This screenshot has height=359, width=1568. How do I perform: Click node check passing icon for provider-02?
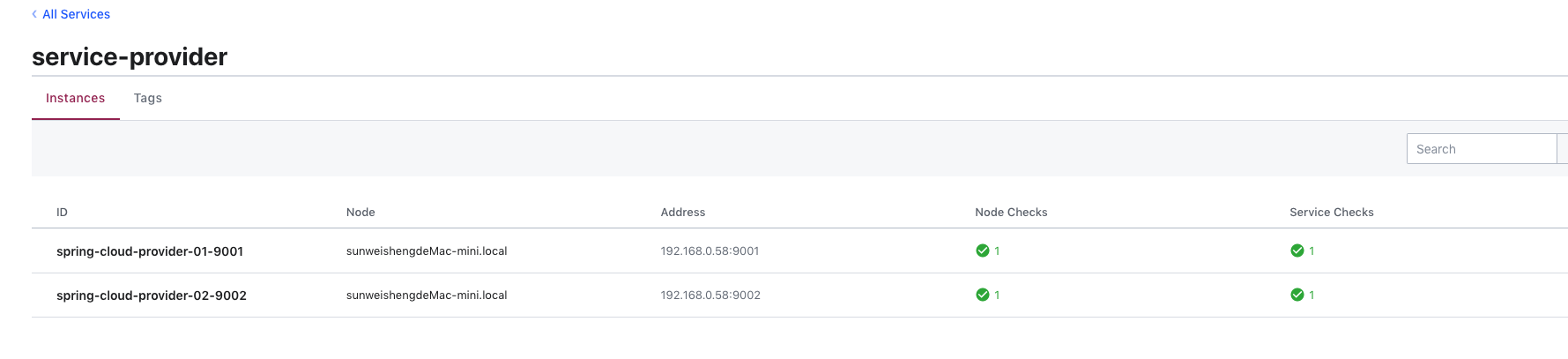pyautogui.click(x=983, y=295)
